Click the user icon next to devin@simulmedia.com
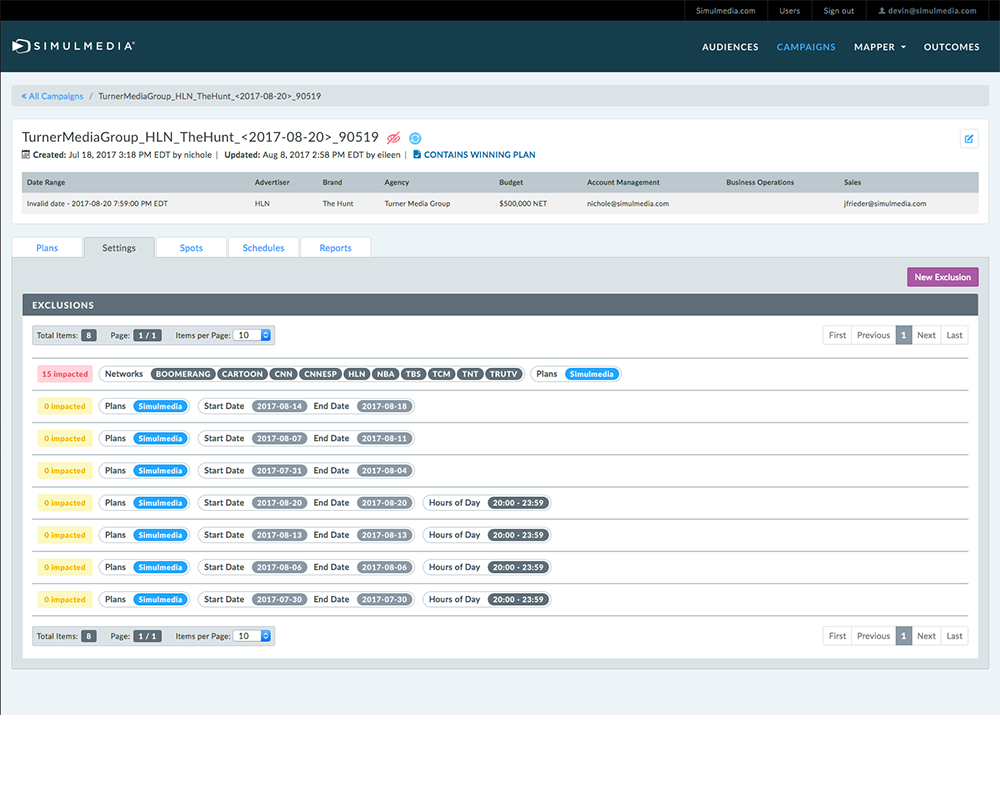 [x=882, y=11]
